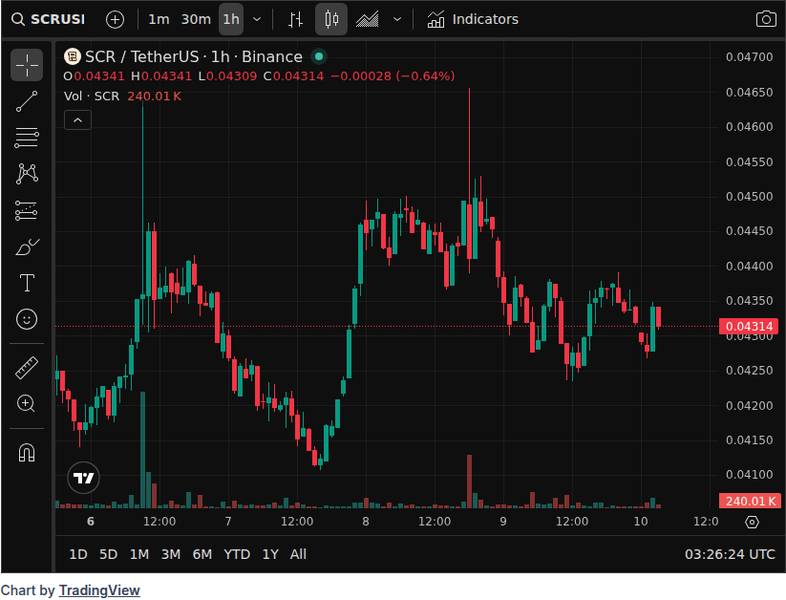Set the range to 6M

202,554
